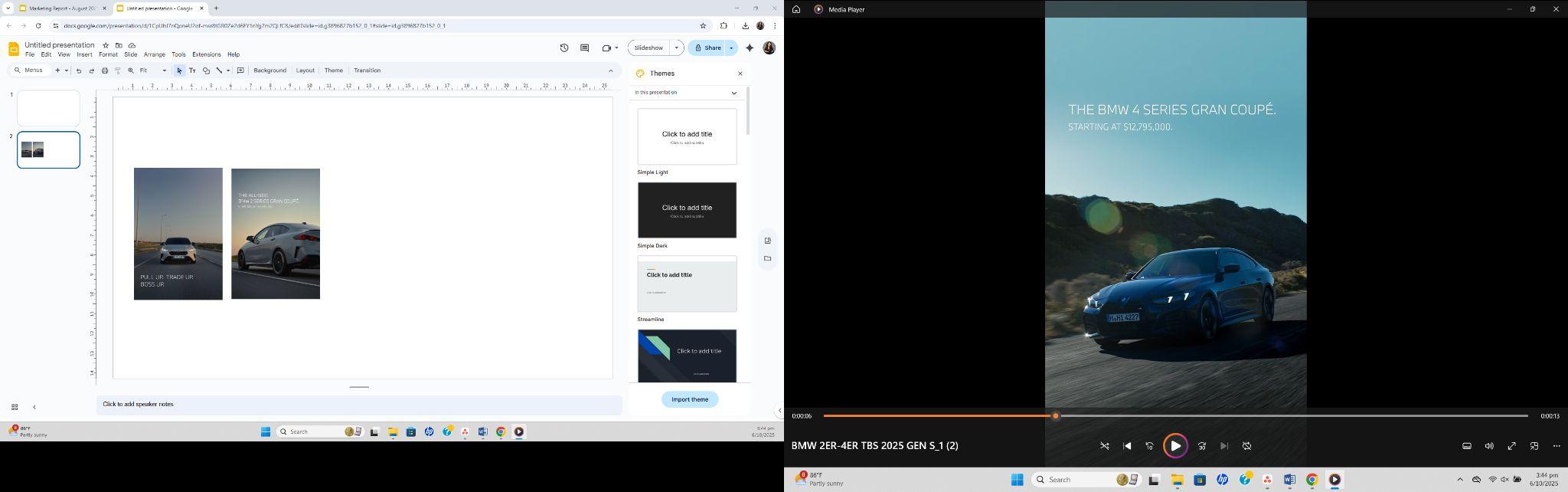Screen dimensions: 1568x492
Task: Click the Background button
Action: (x=270, y=71)
